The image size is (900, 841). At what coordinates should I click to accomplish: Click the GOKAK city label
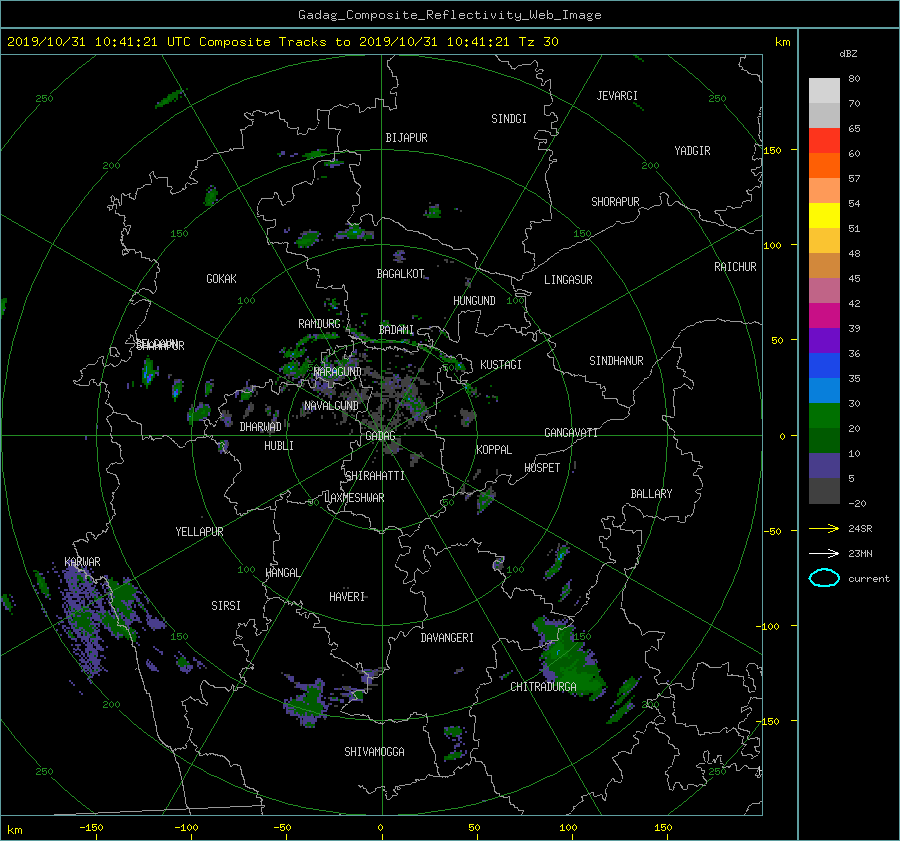(222, 279)
